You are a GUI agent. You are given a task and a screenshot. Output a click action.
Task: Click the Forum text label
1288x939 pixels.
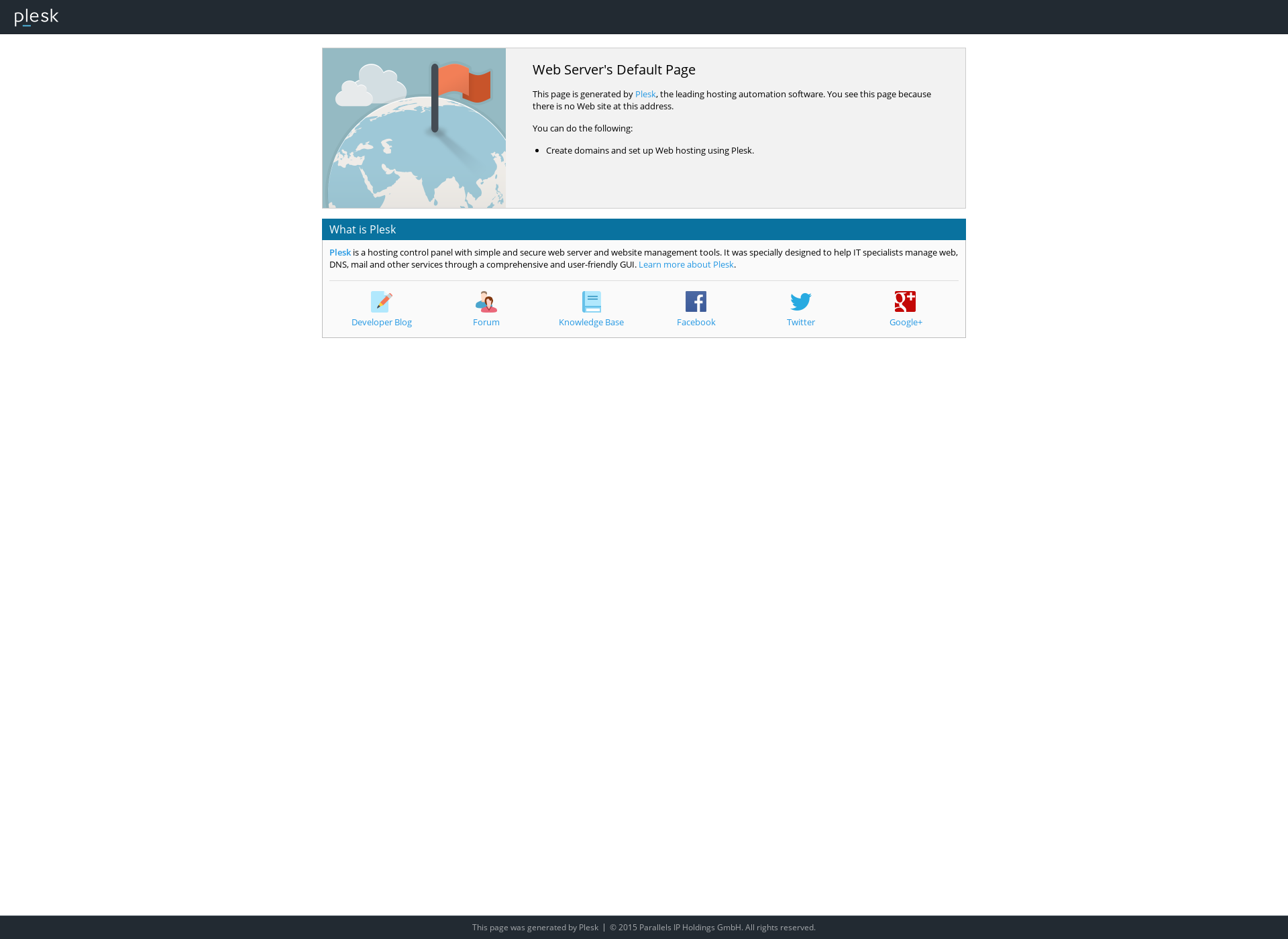tap(485, 322)
